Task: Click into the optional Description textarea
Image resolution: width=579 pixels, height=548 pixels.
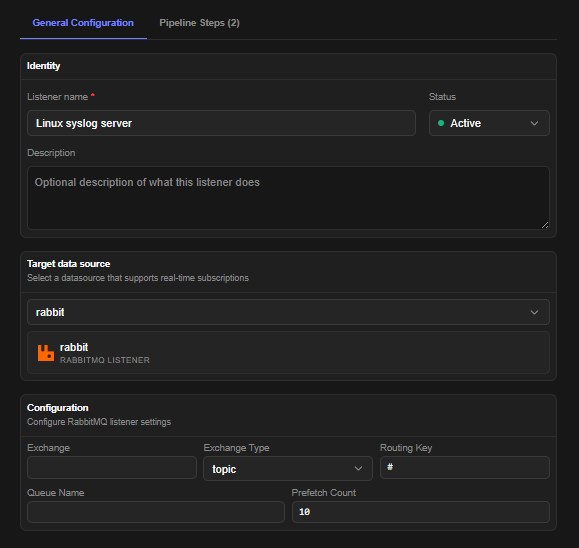Action: [x=288, y=198]
